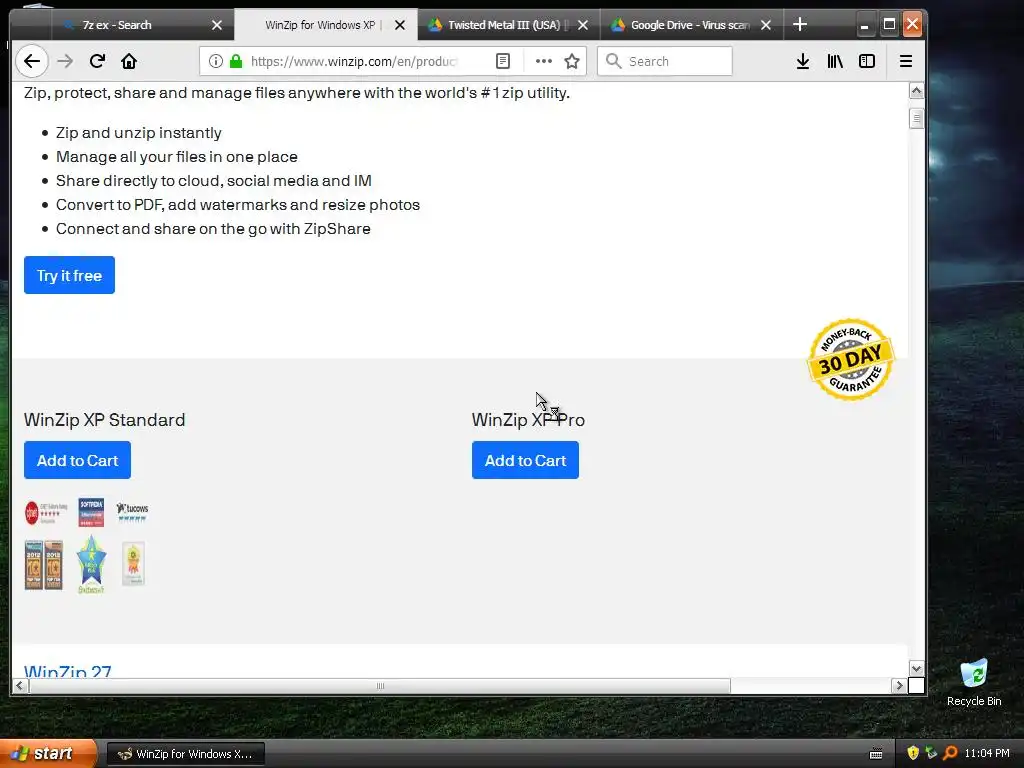Screen dimensions: 1024x768
Task: Click the horizontal scrollbar left arrow
Action: (20, 686)
